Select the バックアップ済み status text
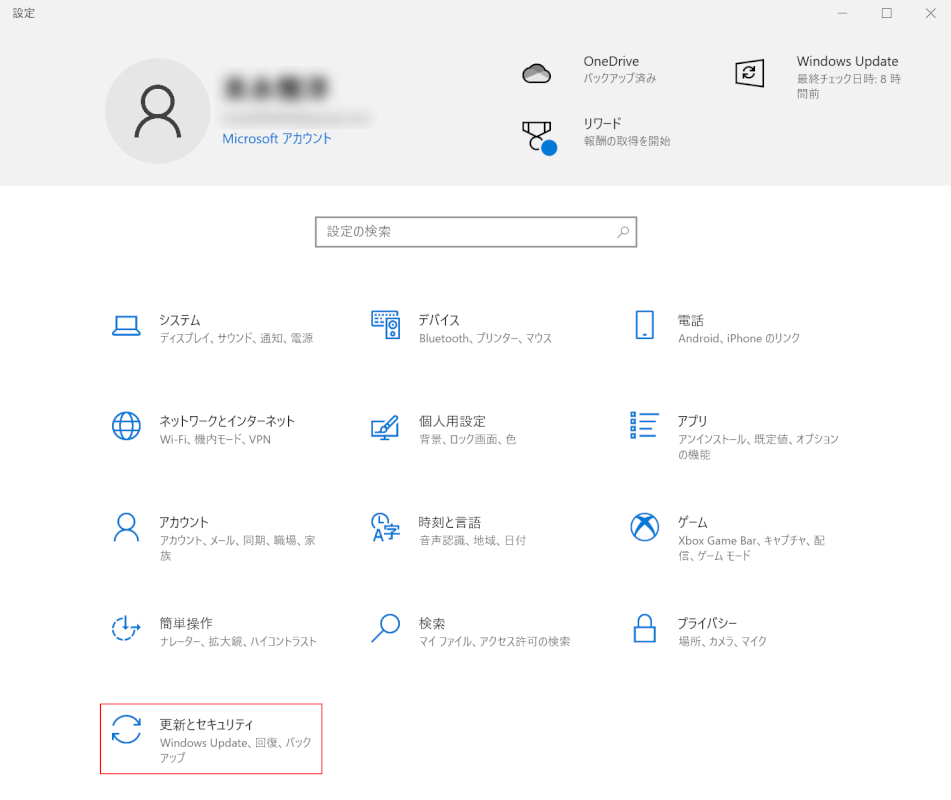The height and width of the screenshot is (800, 951). point(620,78)
